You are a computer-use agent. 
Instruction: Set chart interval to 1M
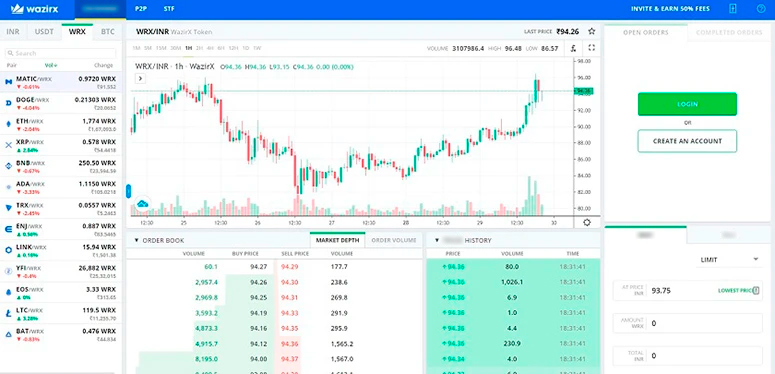tap(136, 48)
